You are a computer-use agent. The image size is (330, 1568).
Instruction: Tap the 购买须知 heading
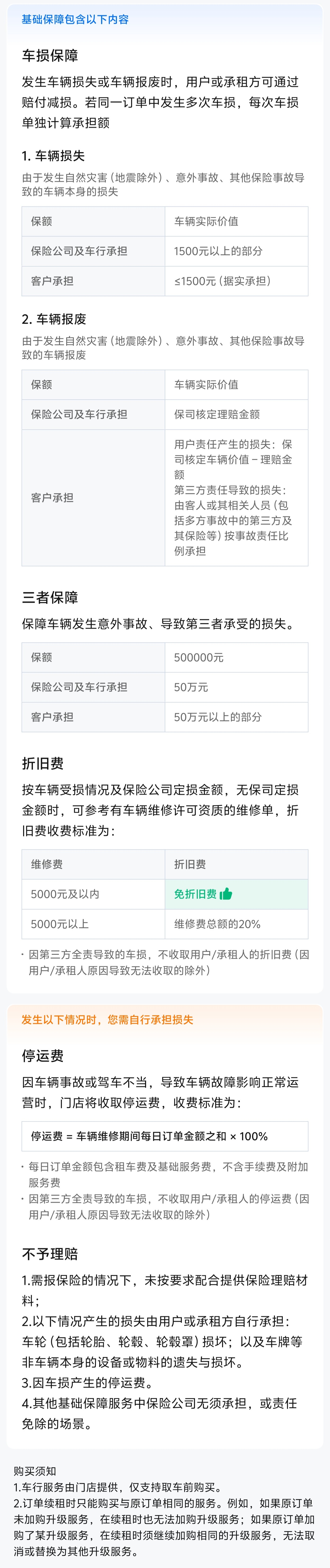tap(35, 1471)
